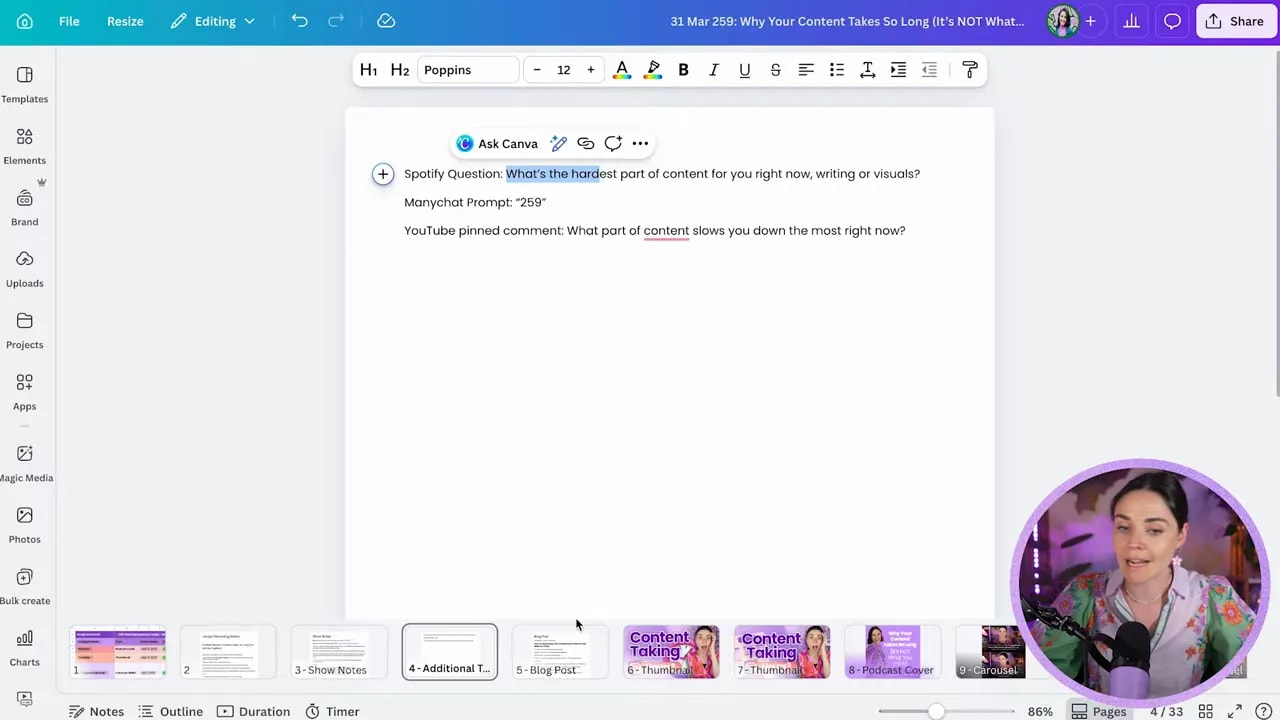Open the File menu
Screen dimensions: 1280x720
point(69,21)
